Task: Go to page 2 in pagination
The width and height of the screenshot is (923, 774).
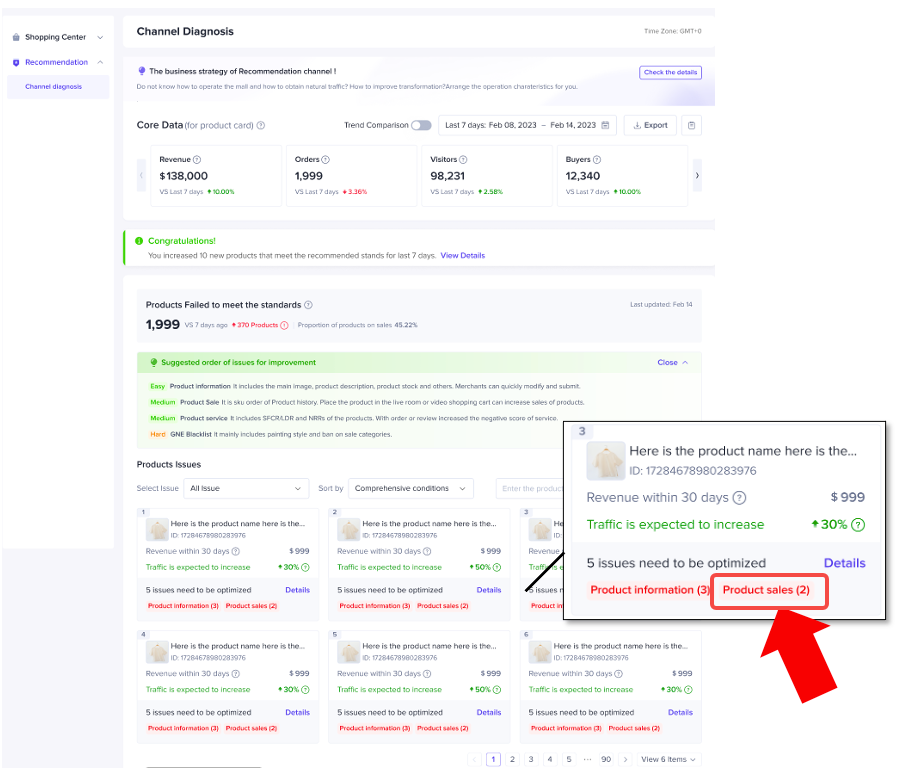Action: tap(512, 760)
